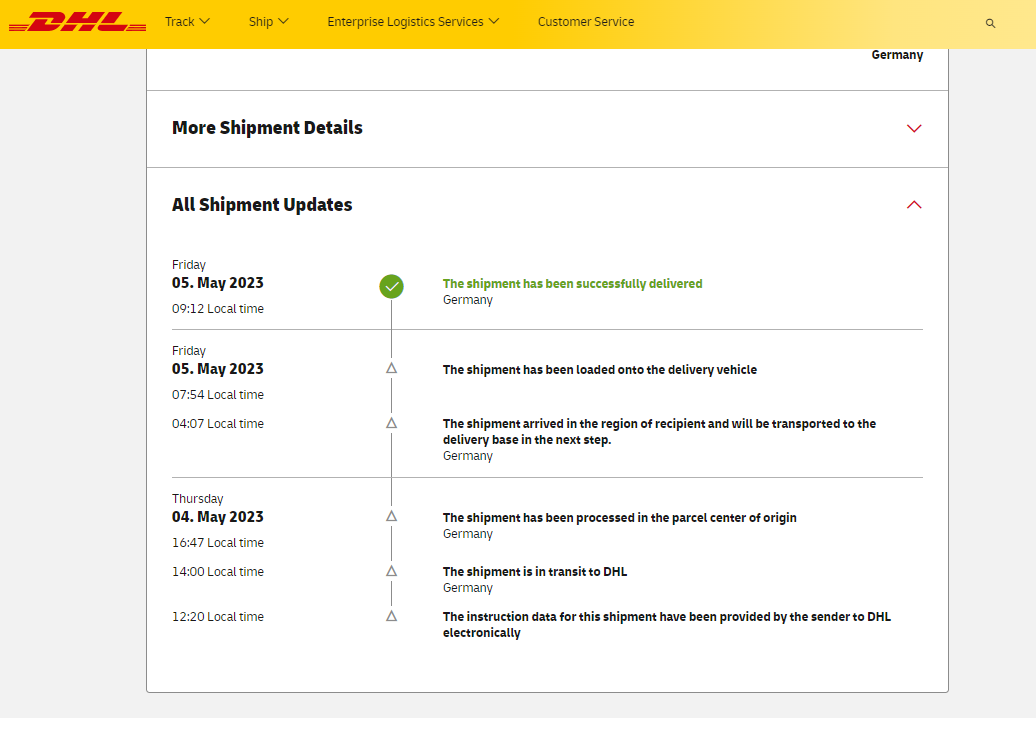Viewport: 1036px width, 737px height.
Task: Click the successfully delivered status text
Action: tap(572, 284)
